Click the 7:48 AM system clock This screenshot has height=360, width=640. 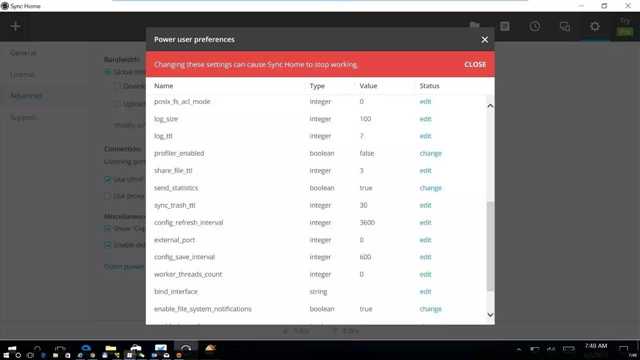coord(596,346)
